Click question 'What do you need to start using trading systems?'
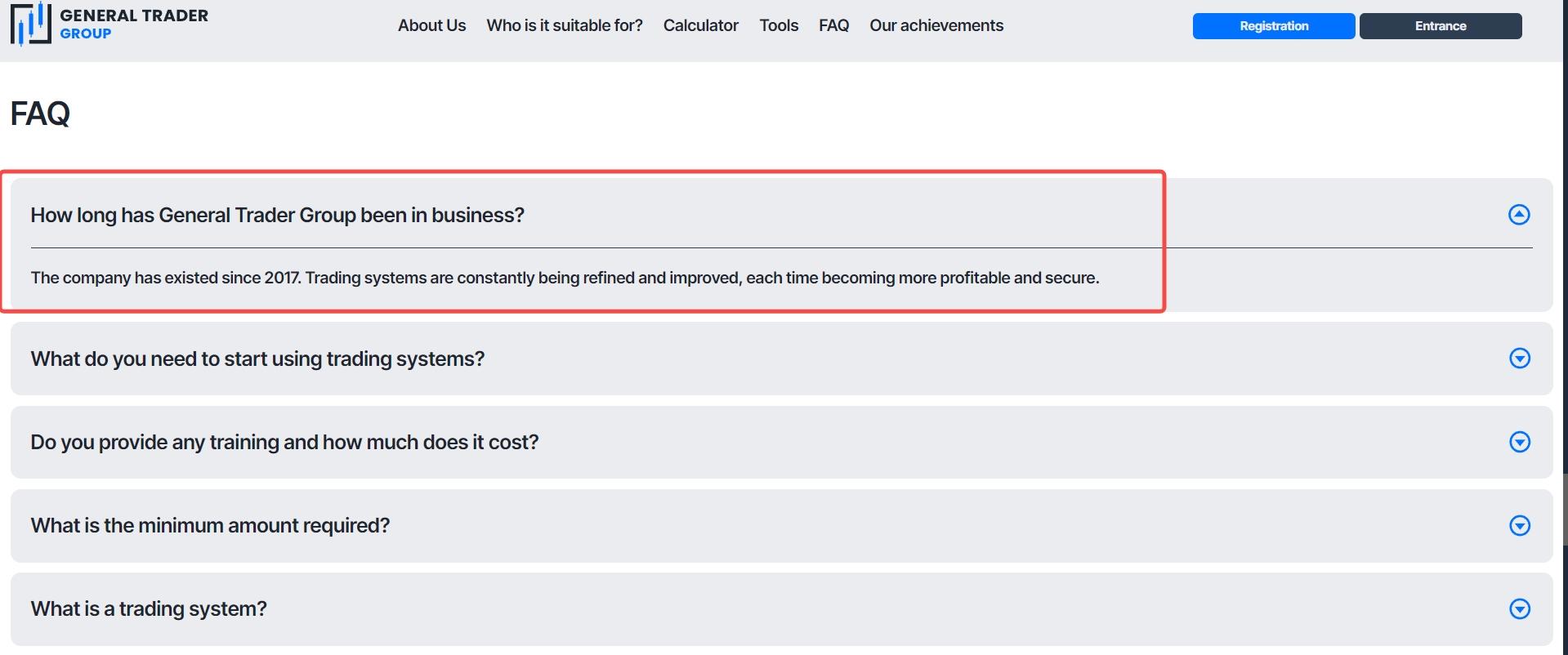The width and height of the screenshot is (1568, 655). click(257, 359)
